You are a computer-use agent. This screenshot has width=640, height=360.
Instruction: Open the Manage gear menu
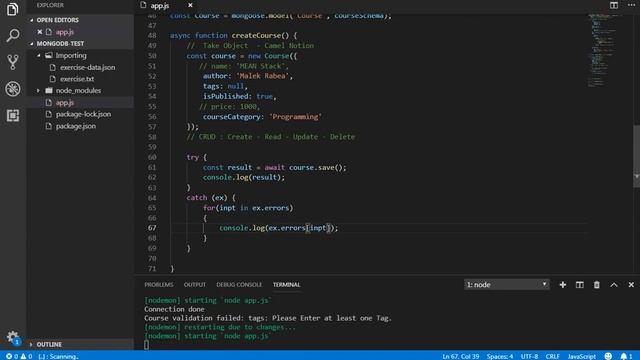[13, 337]
